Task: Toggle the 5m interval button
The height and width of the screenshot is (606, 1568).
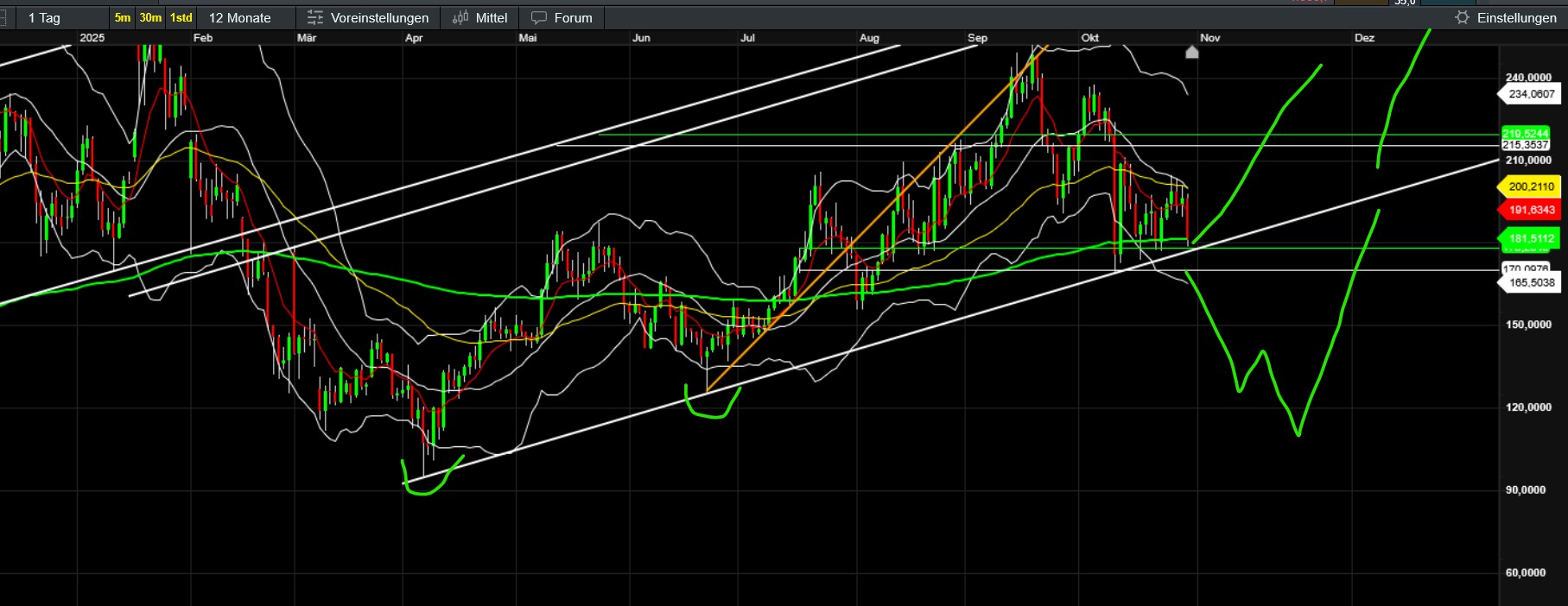Action: 123,18
